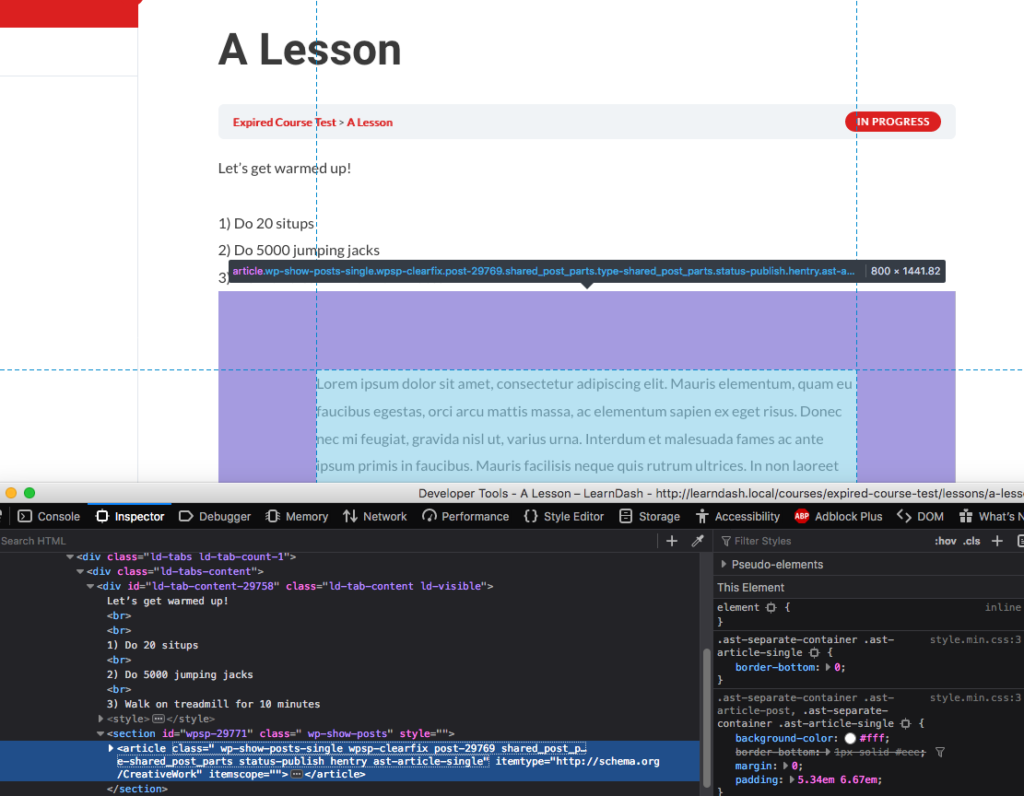Screen dimensions: 1024x796
Task: Open the Adblock Plus panel
Action: coord(838,516)
